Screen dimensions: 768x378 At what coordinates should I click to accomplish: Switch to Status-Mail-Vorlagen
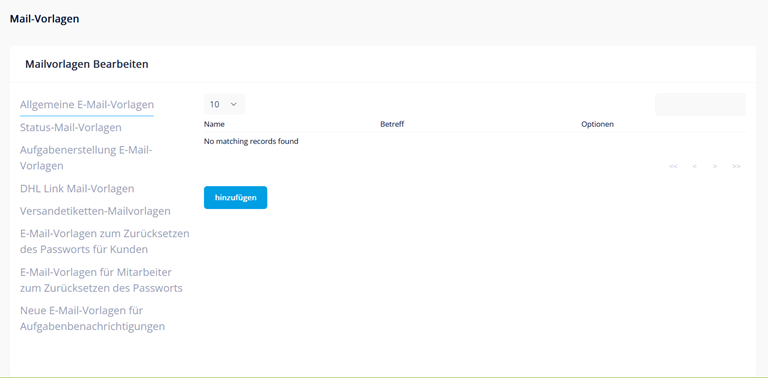71,127
